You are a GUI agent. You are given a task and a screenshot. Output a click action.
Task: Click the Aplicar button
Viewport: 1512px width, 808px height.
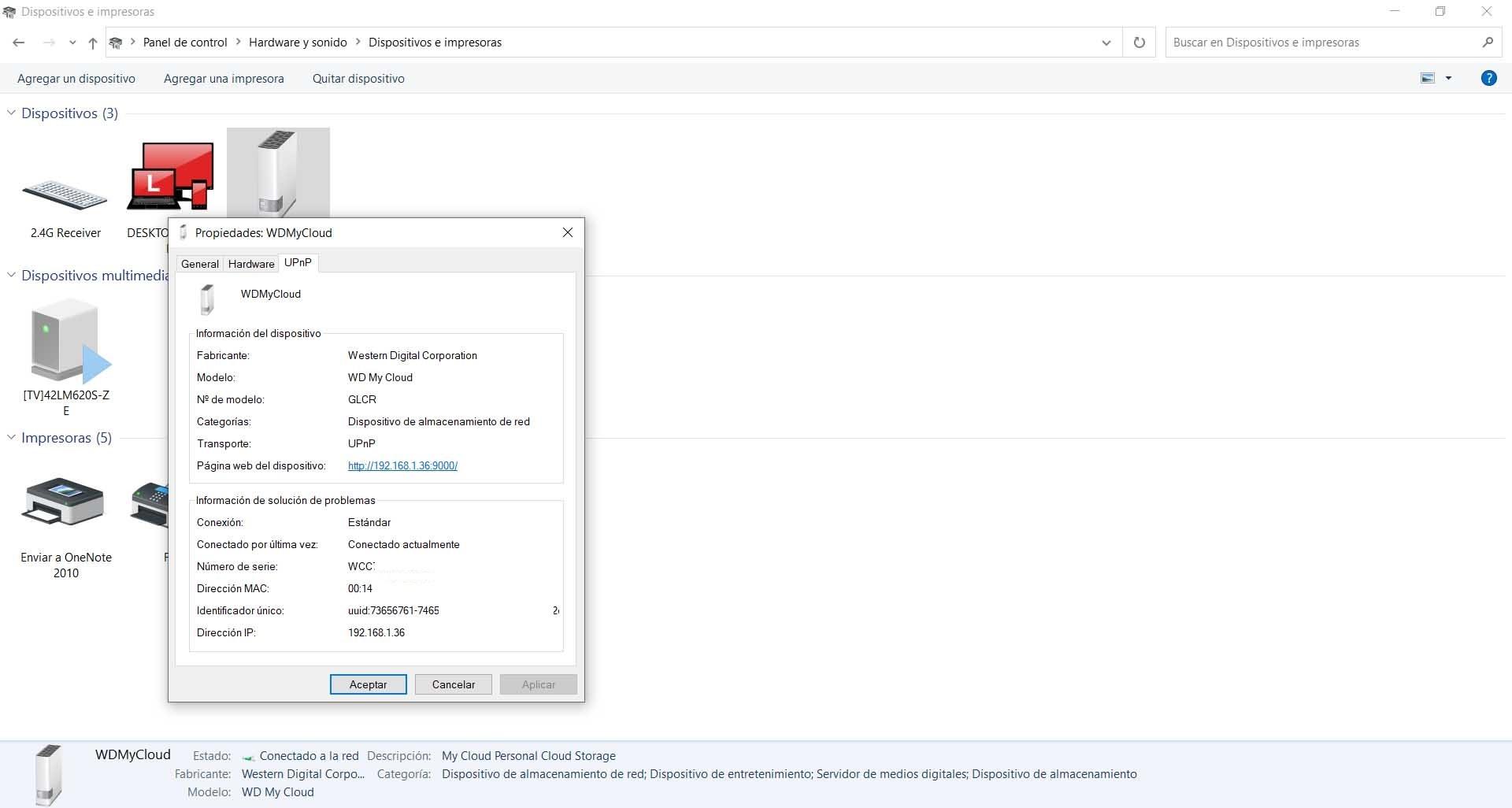click(539, 684)
